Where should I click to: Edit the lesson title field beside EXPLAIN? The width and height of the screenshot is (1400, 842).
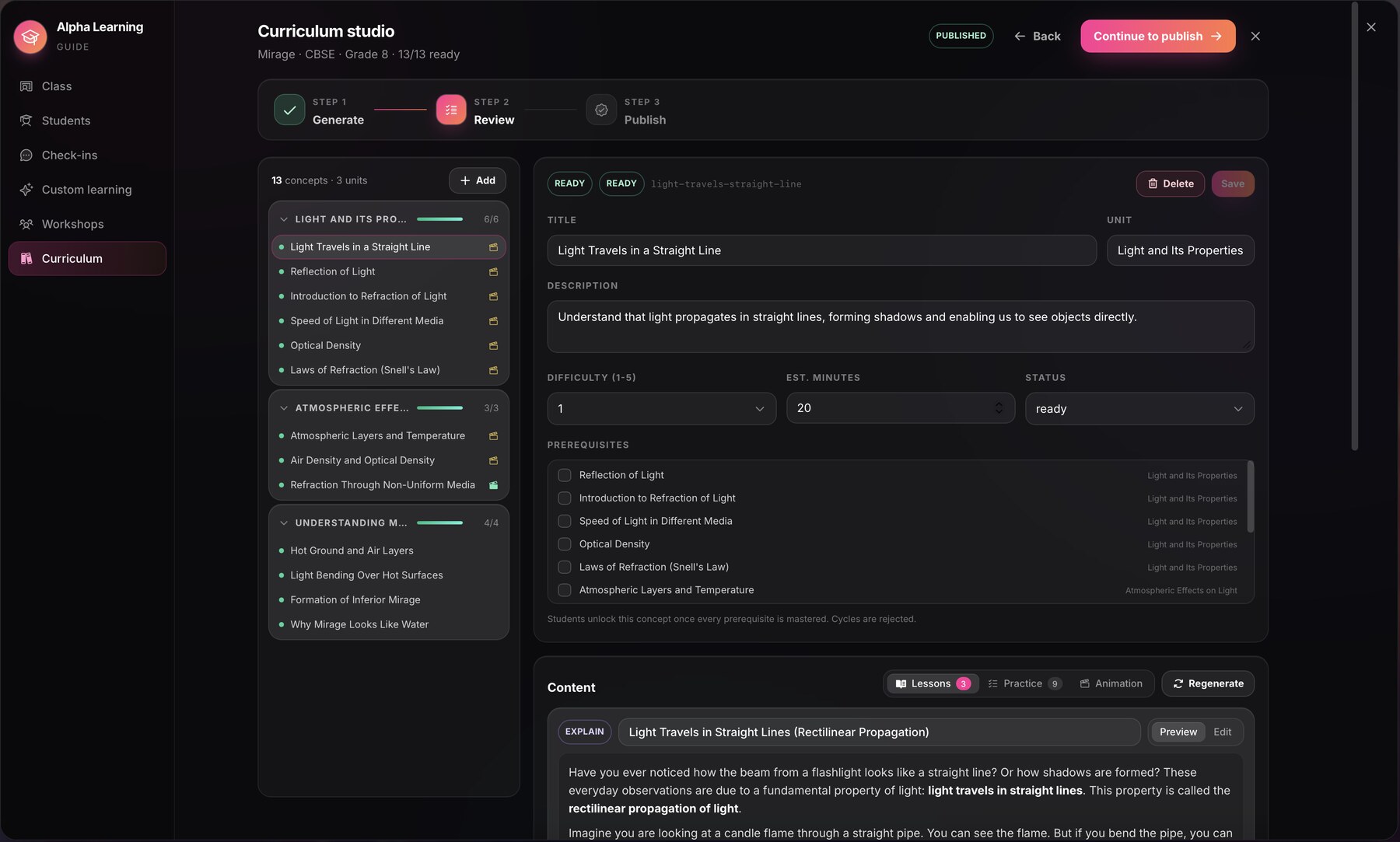click(x=879, y=732)
